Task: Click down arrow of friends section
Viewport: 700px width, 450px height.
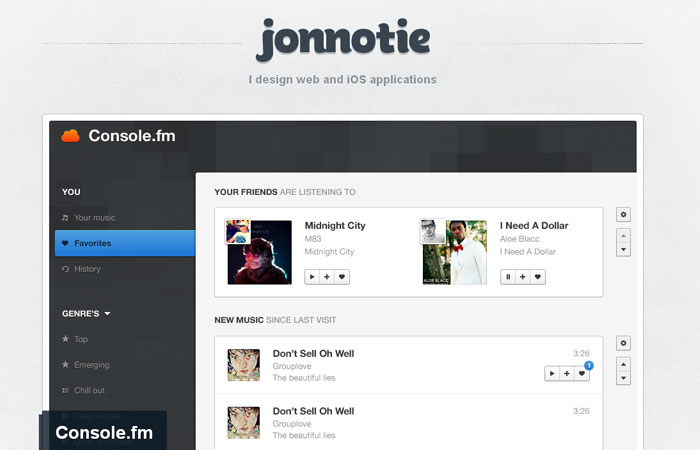Action: click(623, 250)
